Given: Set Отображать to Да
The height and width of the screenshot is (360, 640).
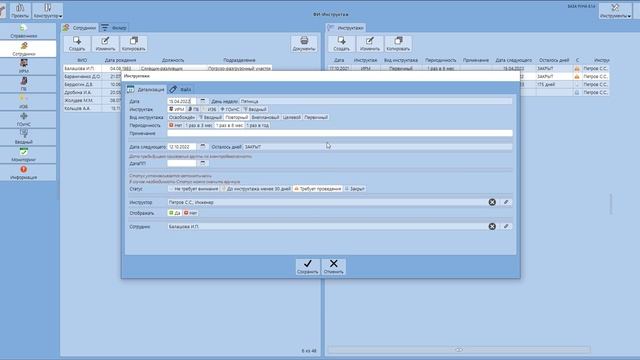Looking at the screenshot, I should coord(174,213).
